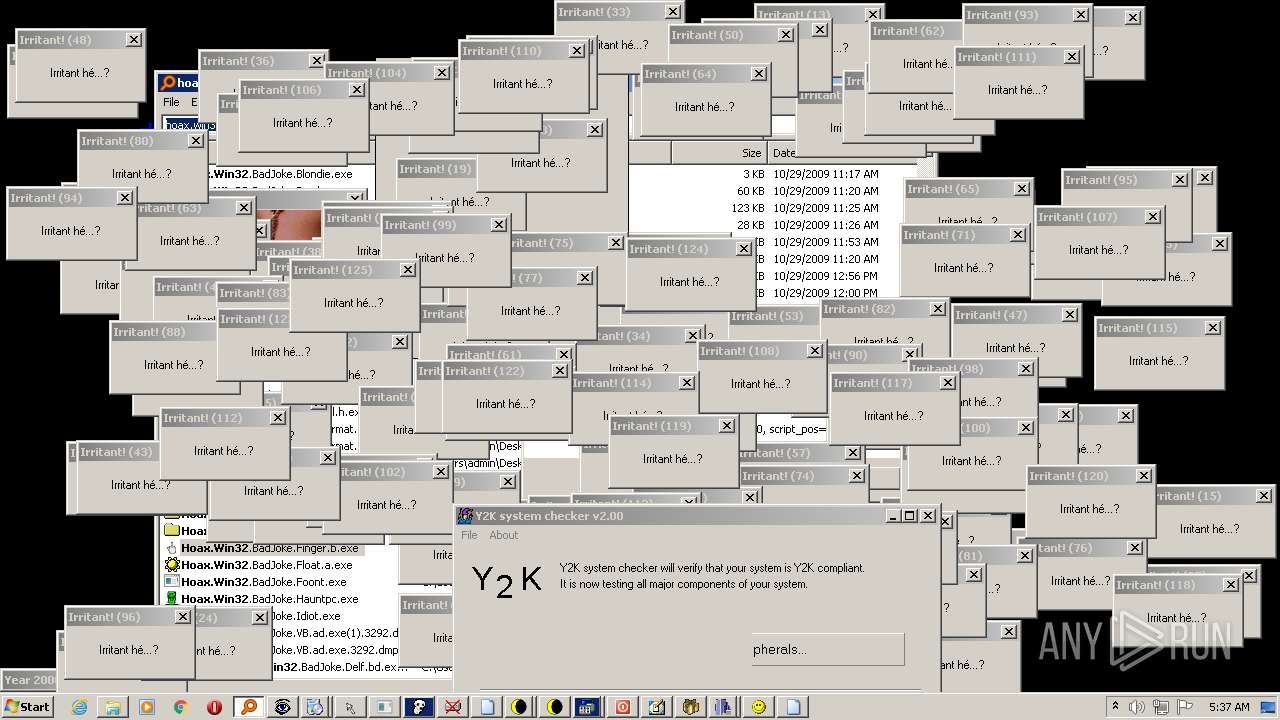This screenshot has width=1280, height=720.
Task: Click the sunflower icon of Float.a.exe
Action: (x=171, y=565)
